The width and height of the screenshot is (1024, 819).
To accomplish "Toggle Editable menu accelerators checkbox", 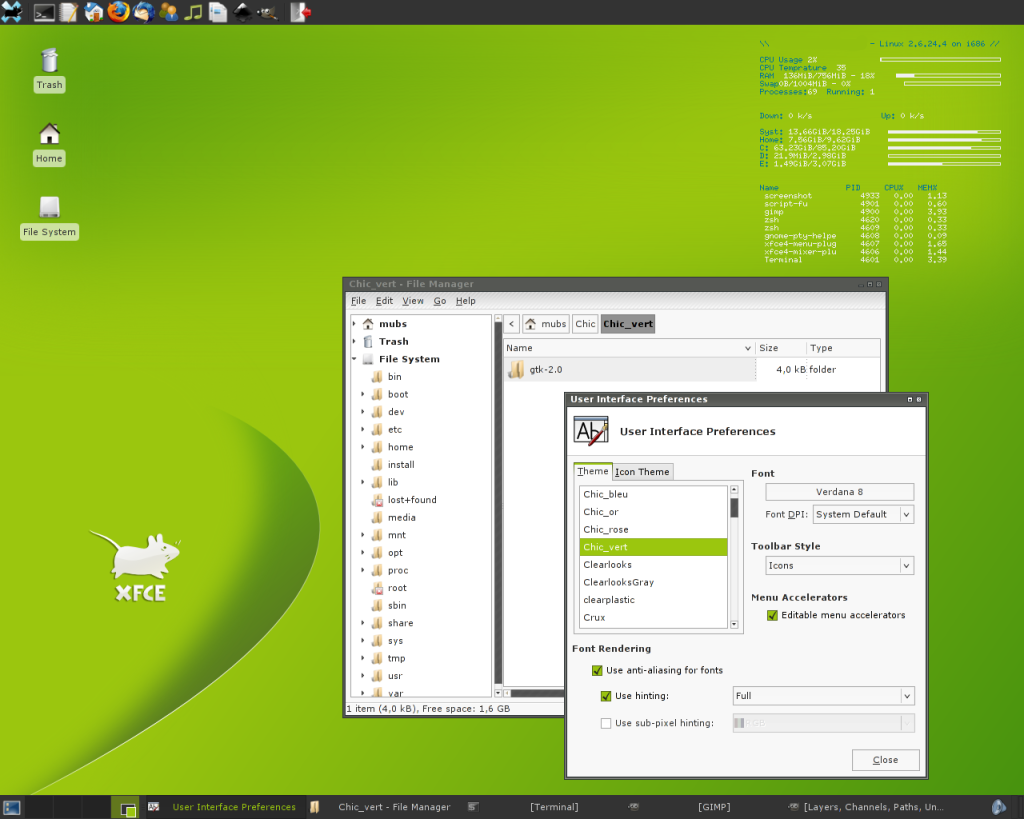I will [x=773, y=615].
